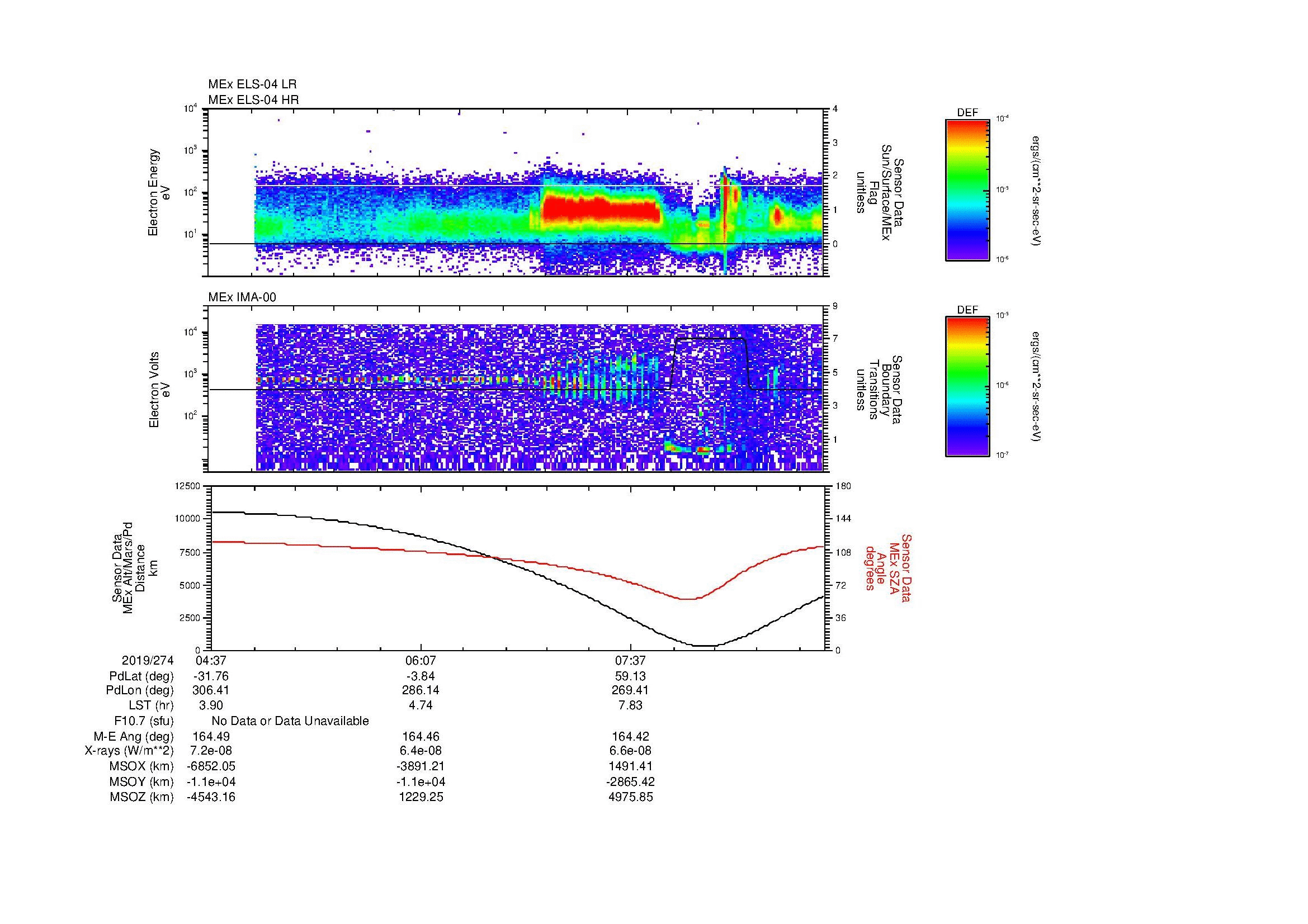
Task: Click the MSOZ value '-4543.16'
Action: click(211, 798)
